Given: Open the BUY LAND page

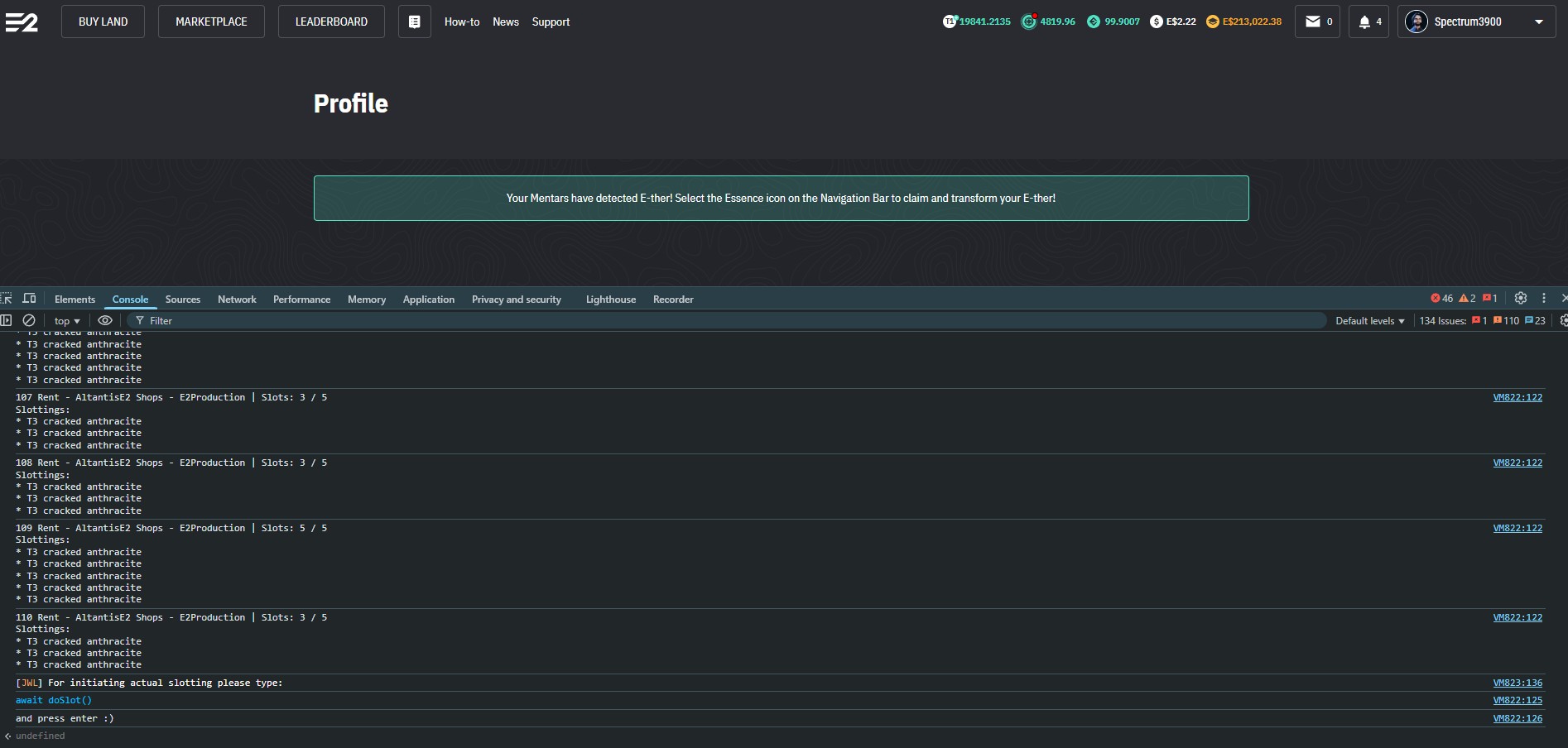Looking at the screenshot, I should tap(103, 22).
